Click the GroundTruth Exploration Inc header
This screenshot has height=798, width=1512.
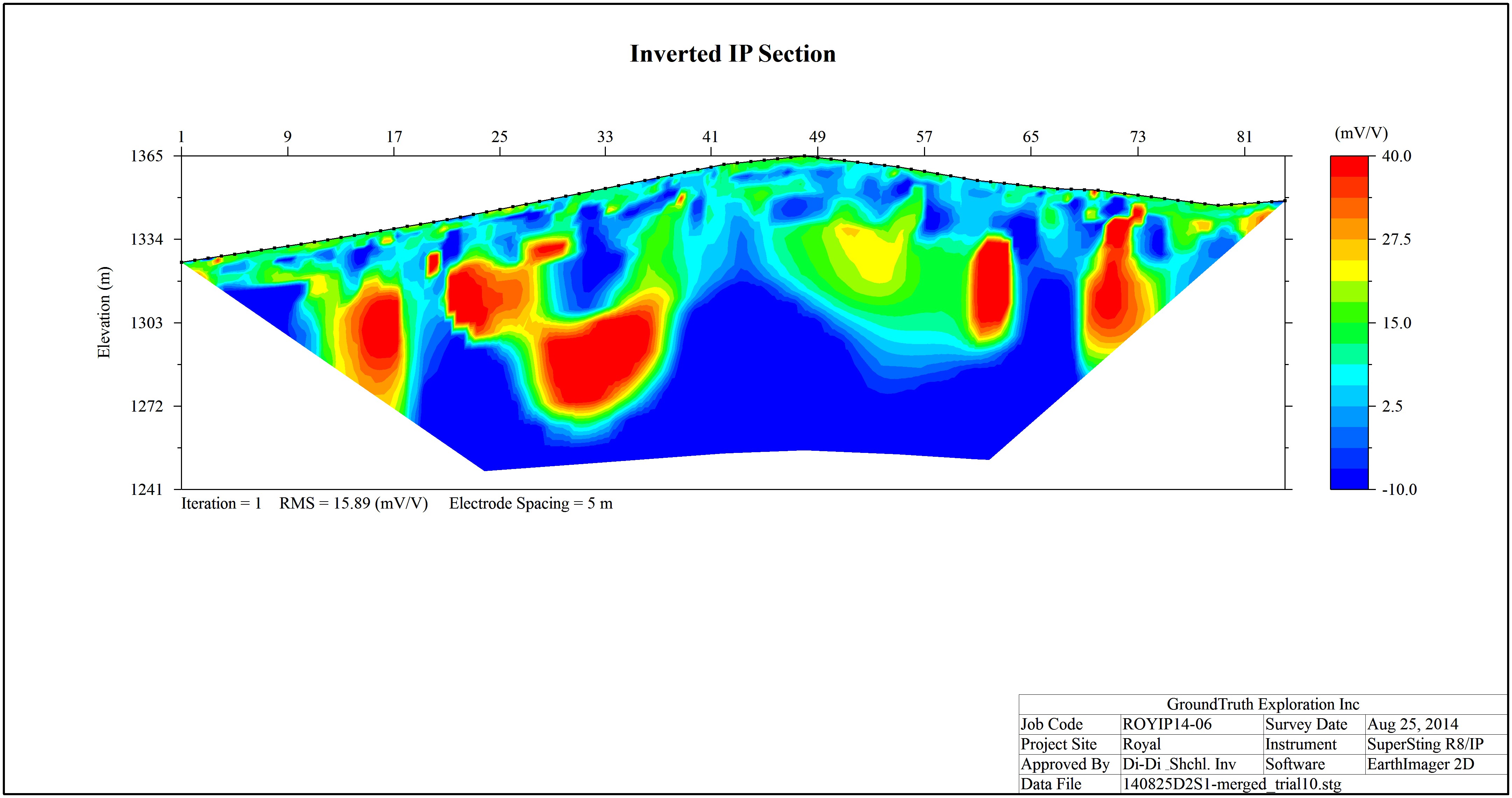[1262, 704]
